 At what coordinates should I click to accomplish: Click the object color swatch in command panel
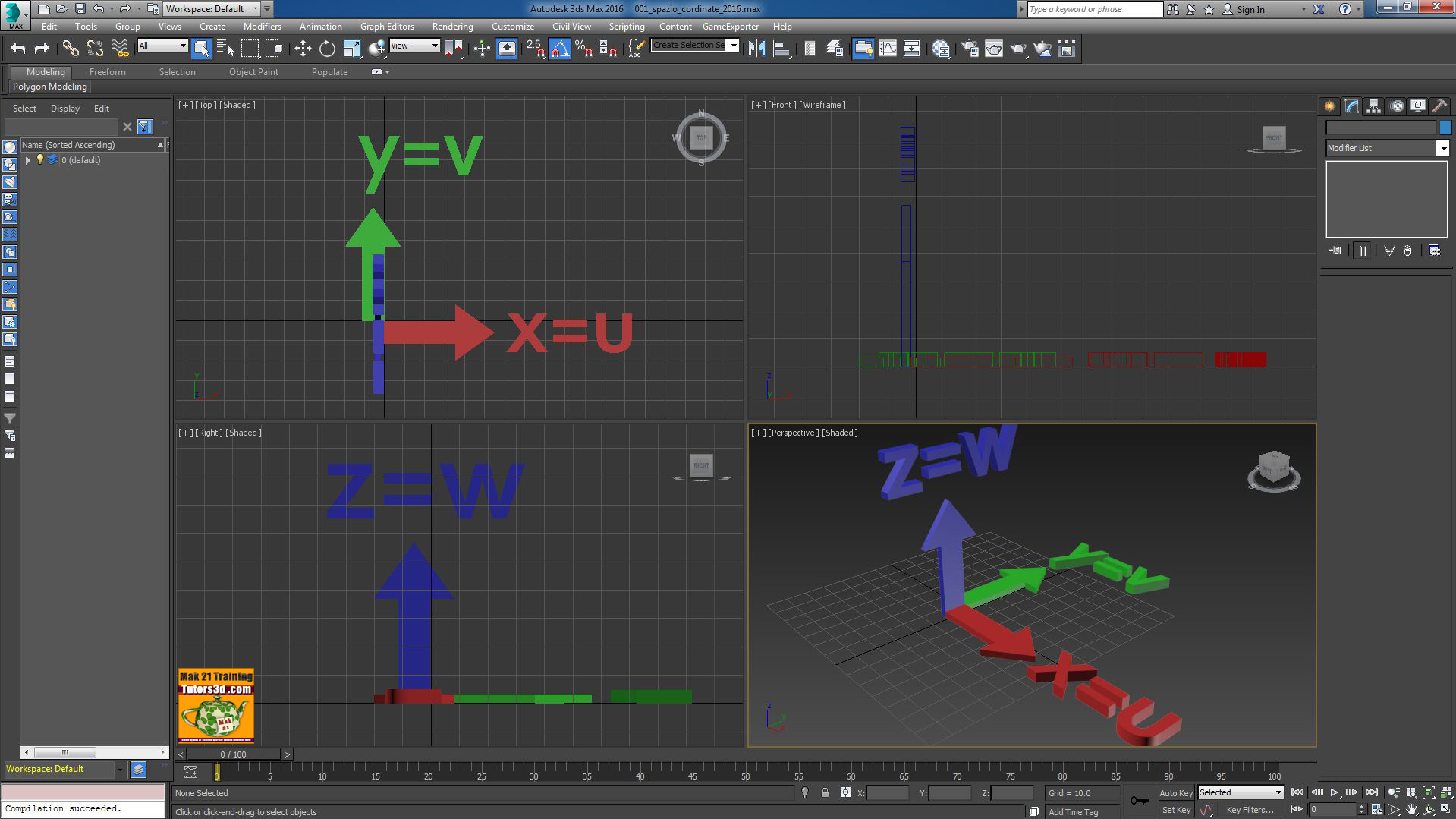tap(1445, 128)
